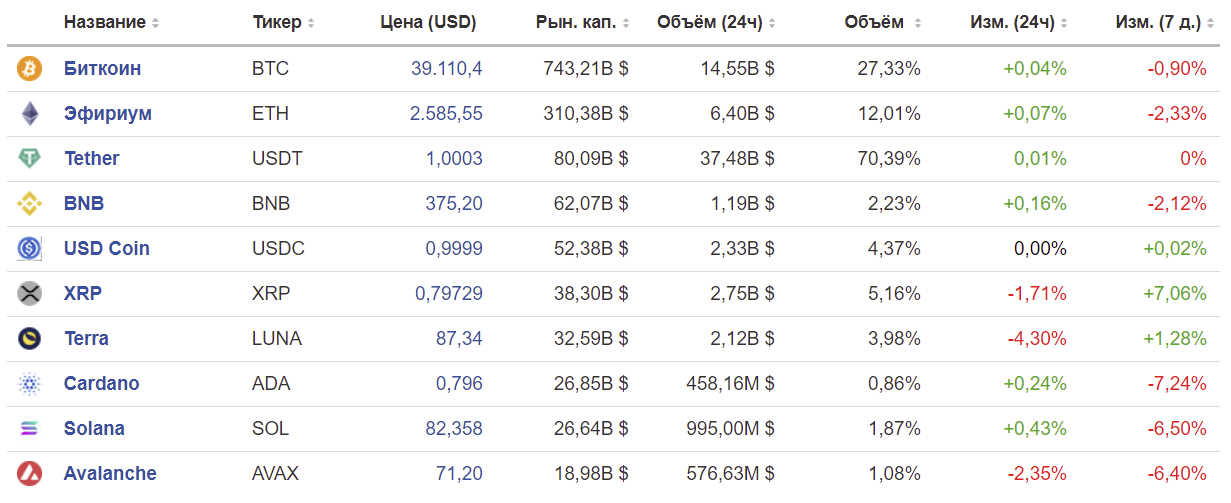Click the BNB logo icon

pyautogui.click(x=29, y=204)
